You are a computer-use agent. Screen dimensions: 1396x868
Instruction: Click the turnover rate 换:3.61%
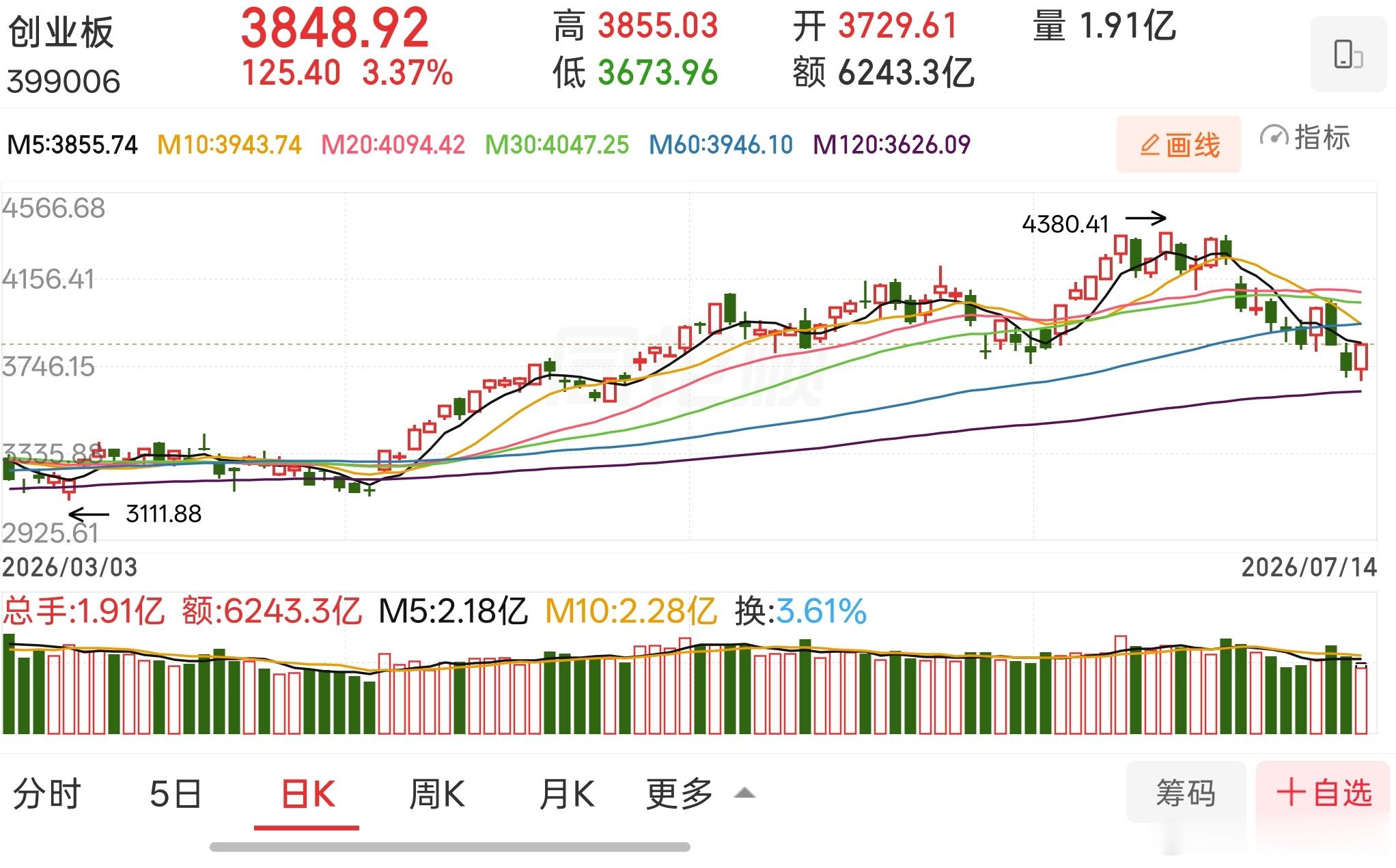click(800, 611)
